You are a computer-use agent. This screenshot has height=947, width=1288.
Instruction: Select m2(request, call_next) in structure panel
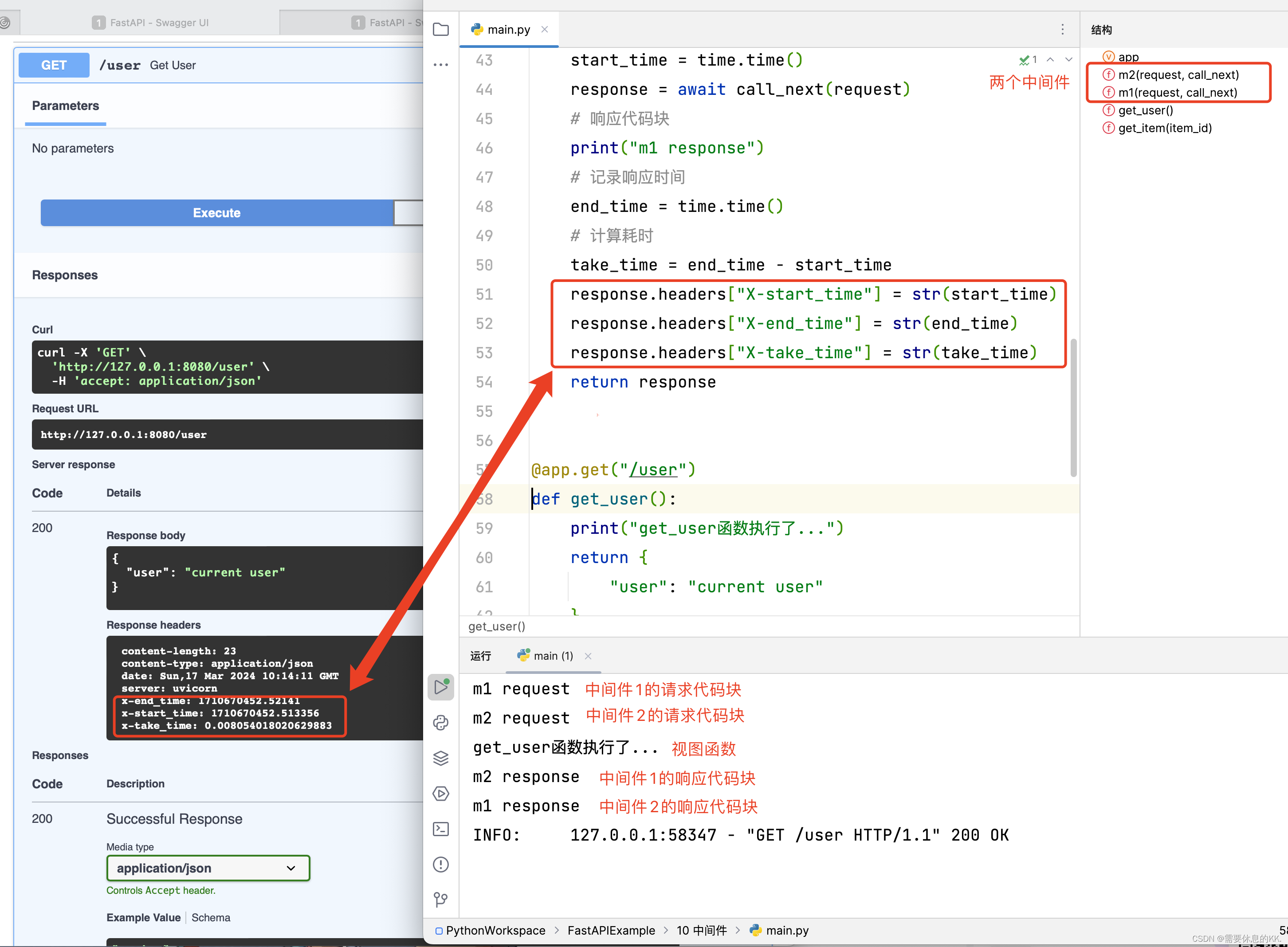(x=1171, y=74)
